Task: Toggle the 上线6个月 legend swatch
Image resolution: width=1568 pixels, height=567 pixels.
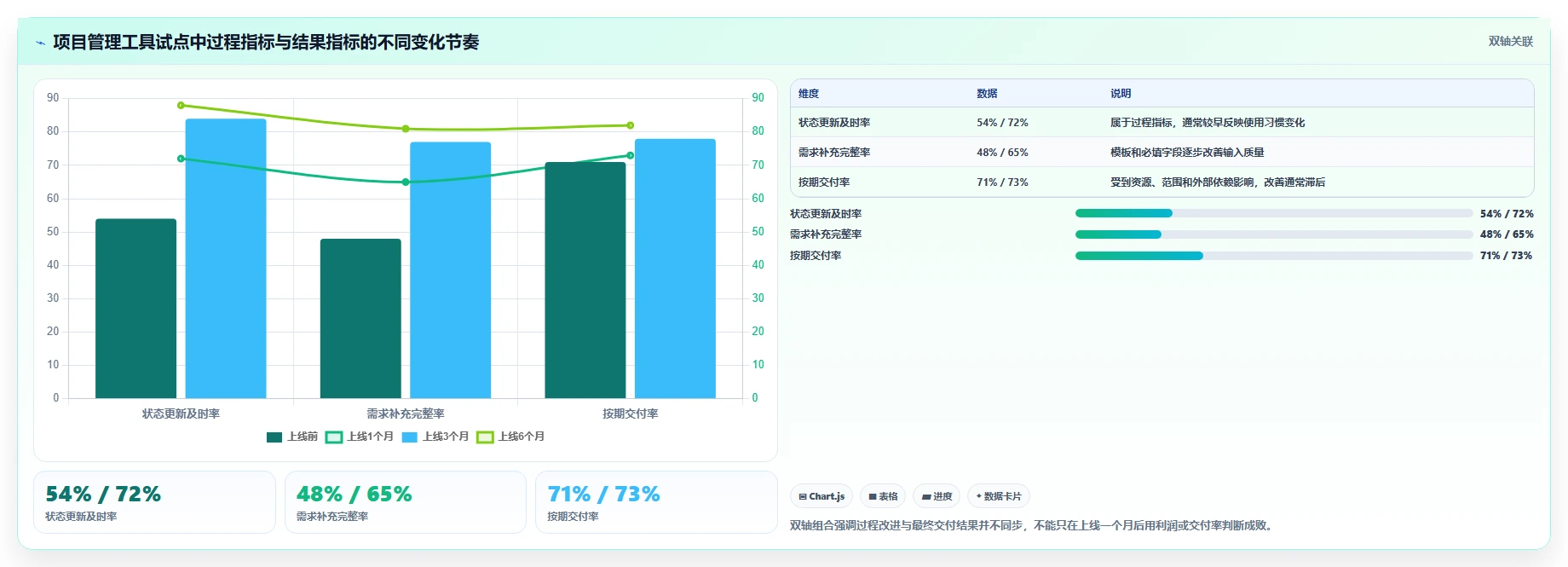Action: [x=485, y=437]
